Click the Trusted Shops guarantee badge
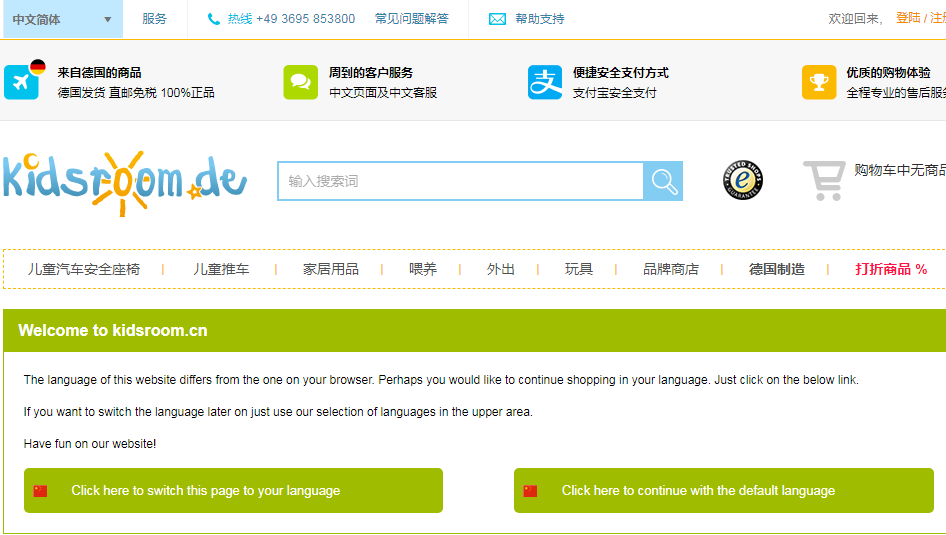The image size is (946, 535). coord(743,180)
